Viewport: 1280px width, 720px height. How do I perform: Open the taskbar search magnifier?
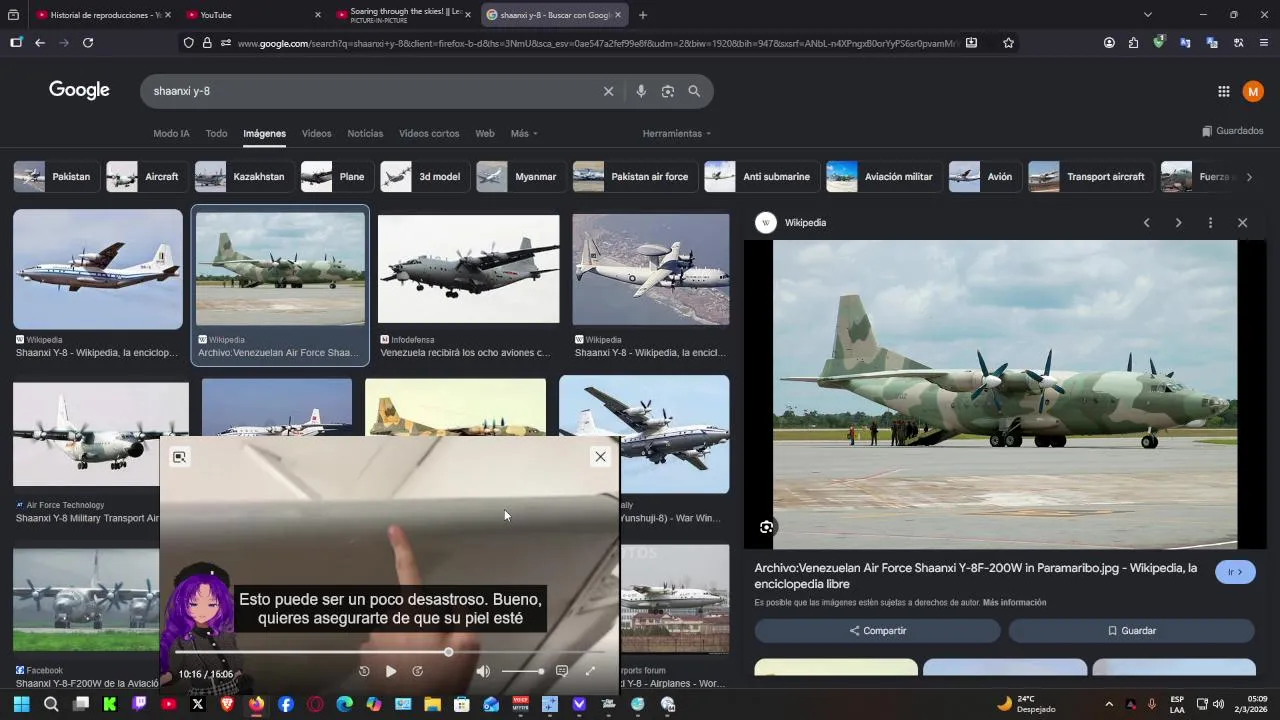click(51, 704)
